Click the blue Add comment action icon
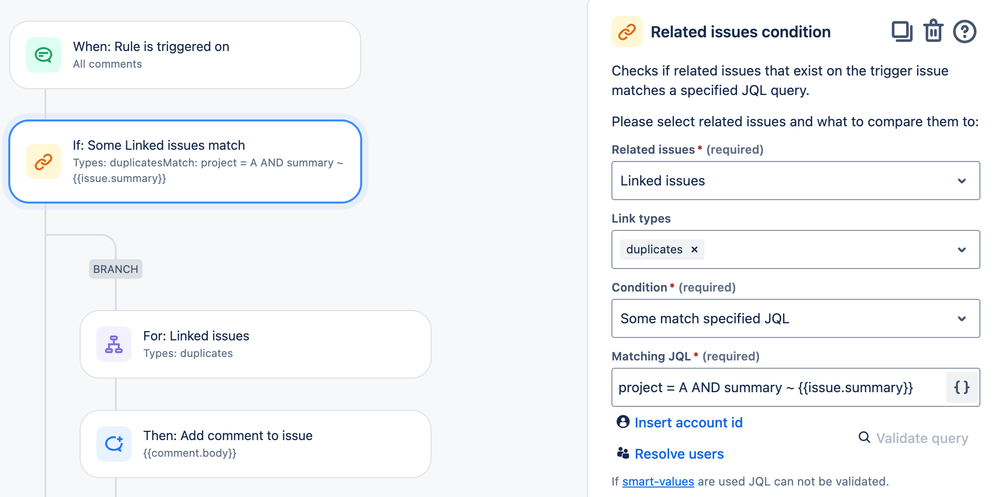 click(114, 444)
